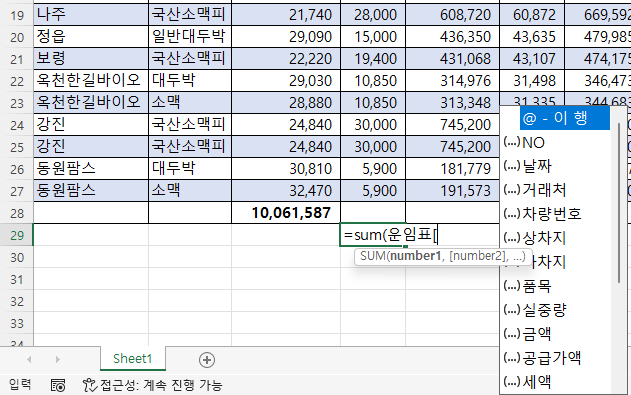Click the SUM function tooltip name
The image size is (631, 395).
[x=373, y=256]
